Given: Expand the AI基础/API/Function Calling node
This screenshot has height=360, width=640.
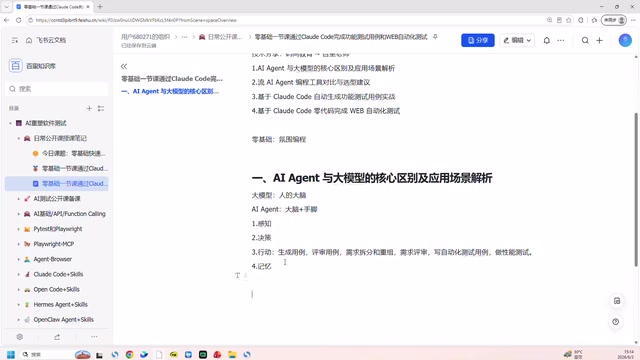Looking at the screenshot, I should click(18, 214).
